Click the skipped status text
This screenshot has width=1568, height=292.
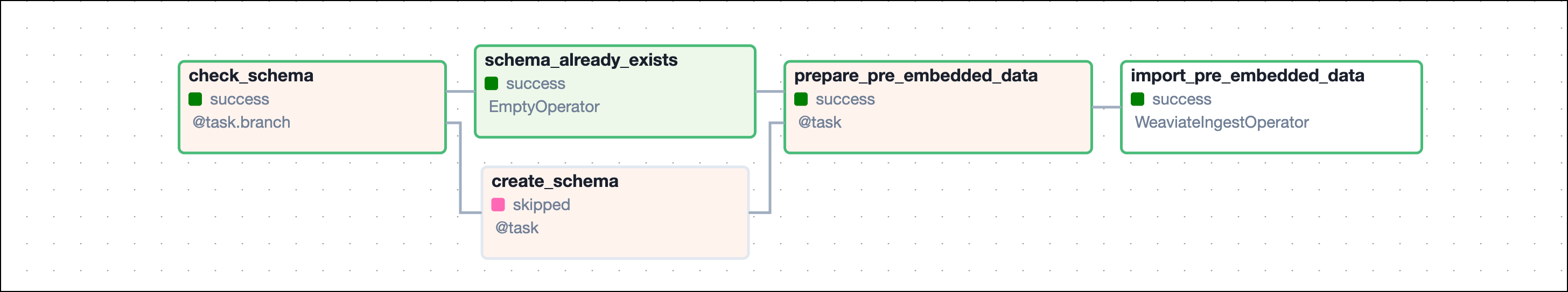click(x=541, y=205)
